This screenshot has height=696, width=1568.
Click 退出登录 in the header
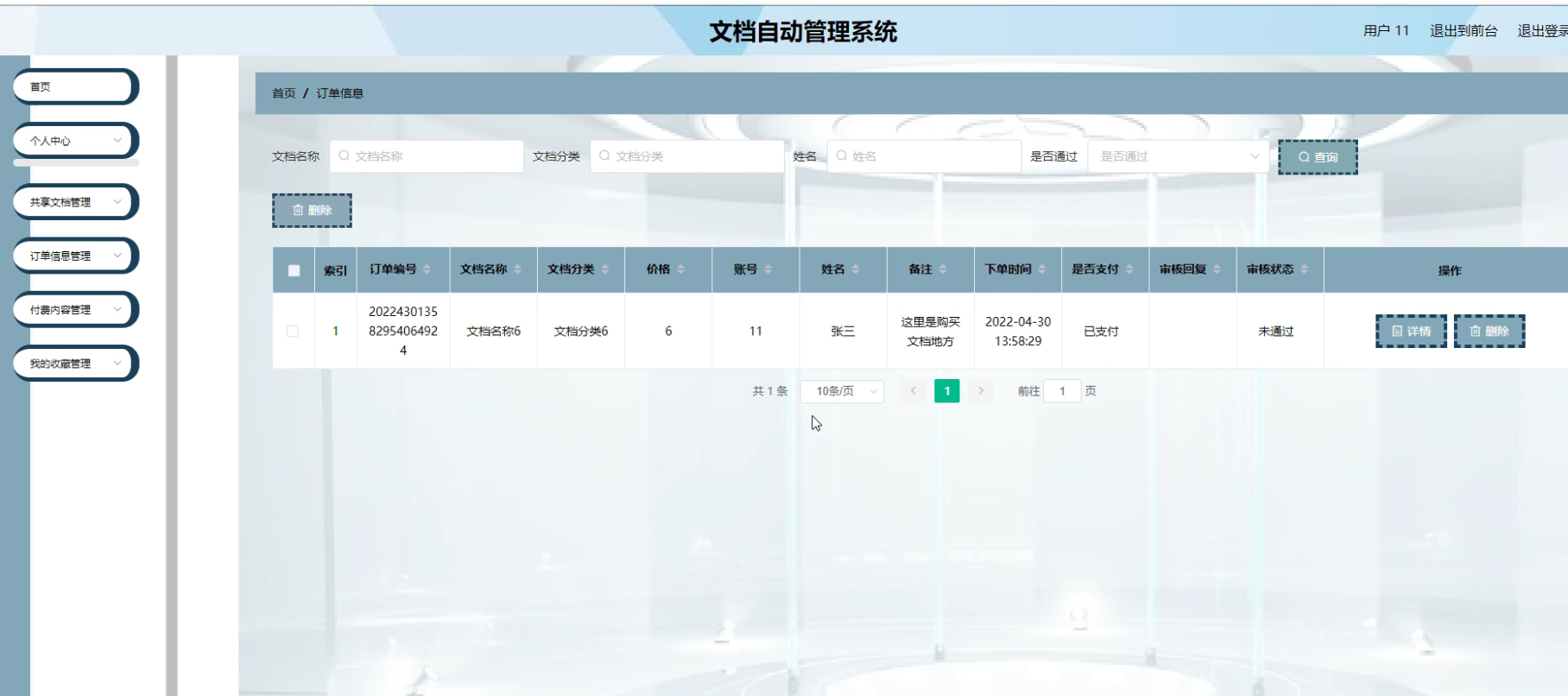pos(1543,31)
